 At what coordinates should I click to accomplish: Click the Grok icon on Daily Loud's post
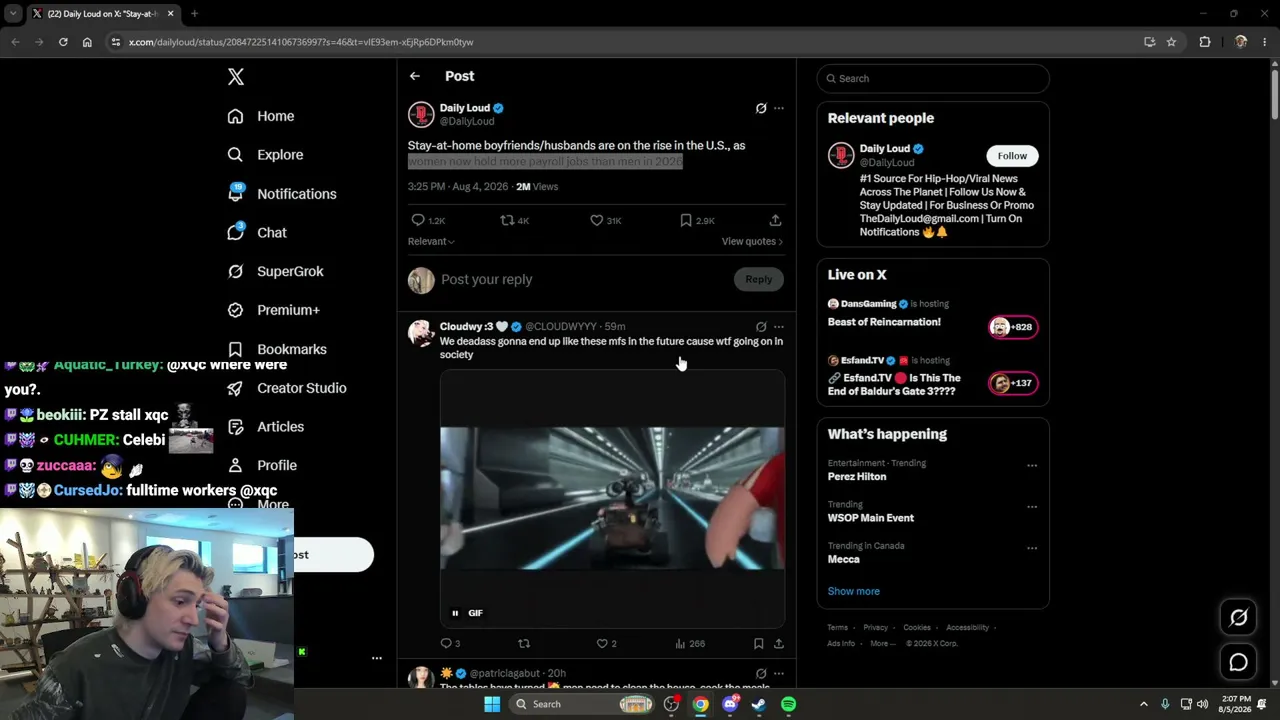pos(761,108)
